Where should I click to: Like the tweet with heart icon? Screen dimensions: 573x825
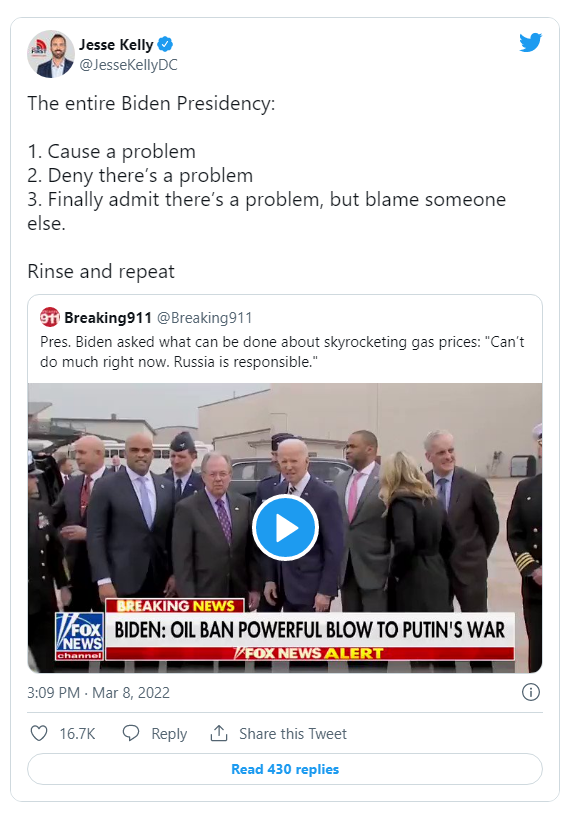[x=39, y=733]
